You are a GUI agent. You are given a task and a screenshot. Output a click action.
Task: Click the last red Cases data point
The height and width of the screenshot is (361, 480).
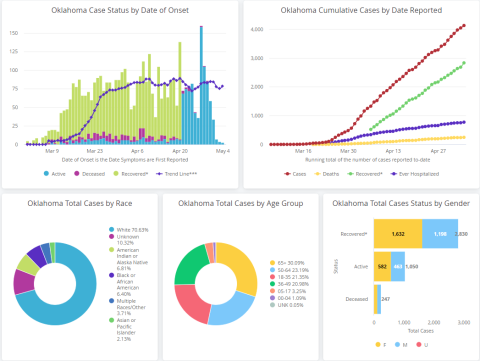click(x=464, y=25)
